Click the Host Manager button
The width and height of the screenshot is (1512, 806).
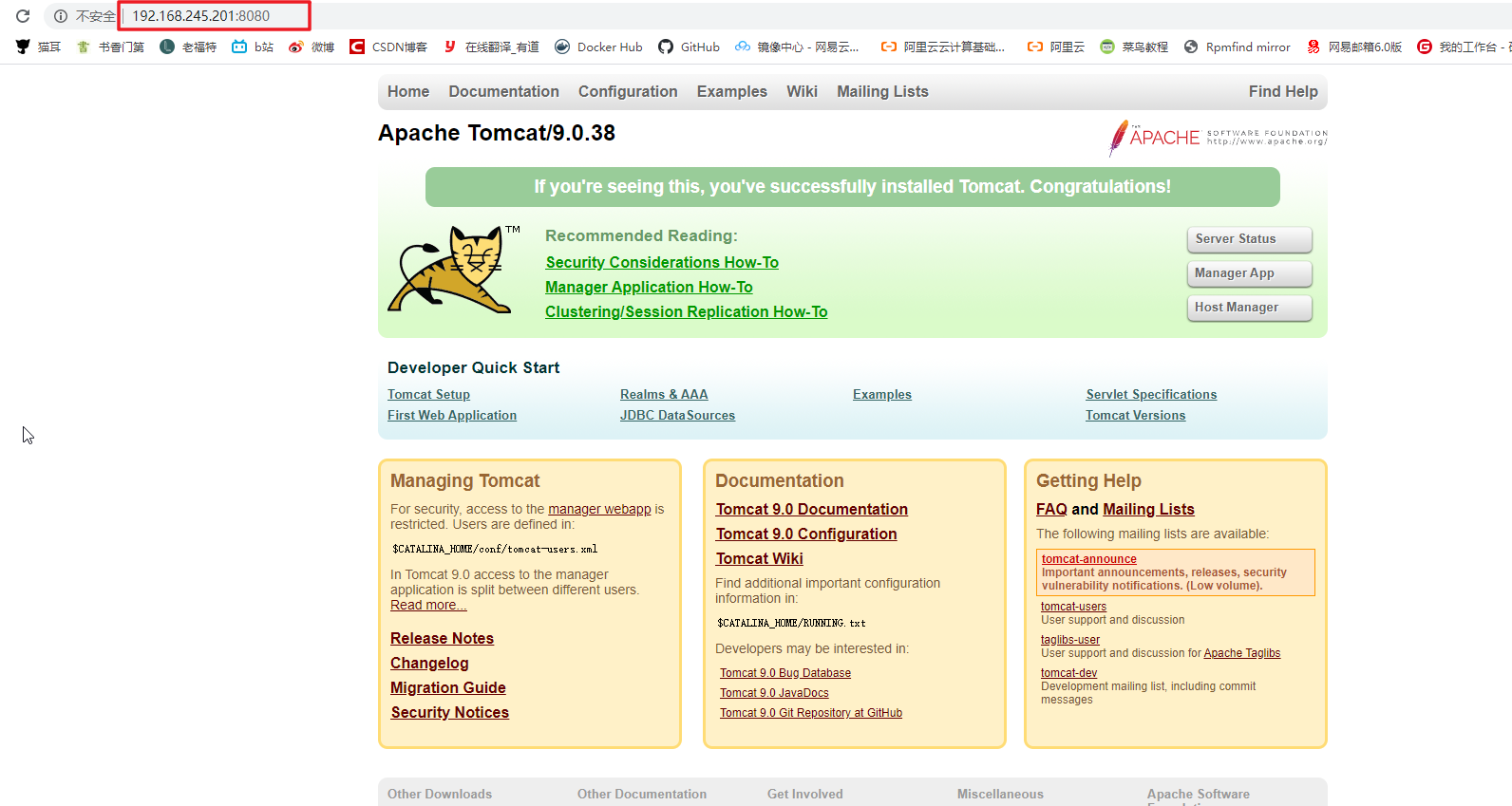pyautogui.click(x=1249, y=308)
